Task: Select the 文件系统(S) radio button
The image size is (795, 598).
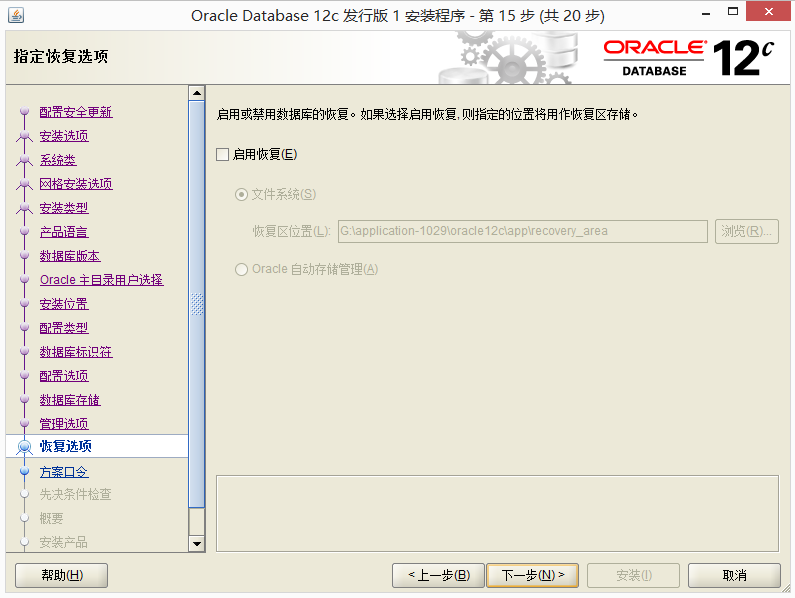Action: coord(241,194)
